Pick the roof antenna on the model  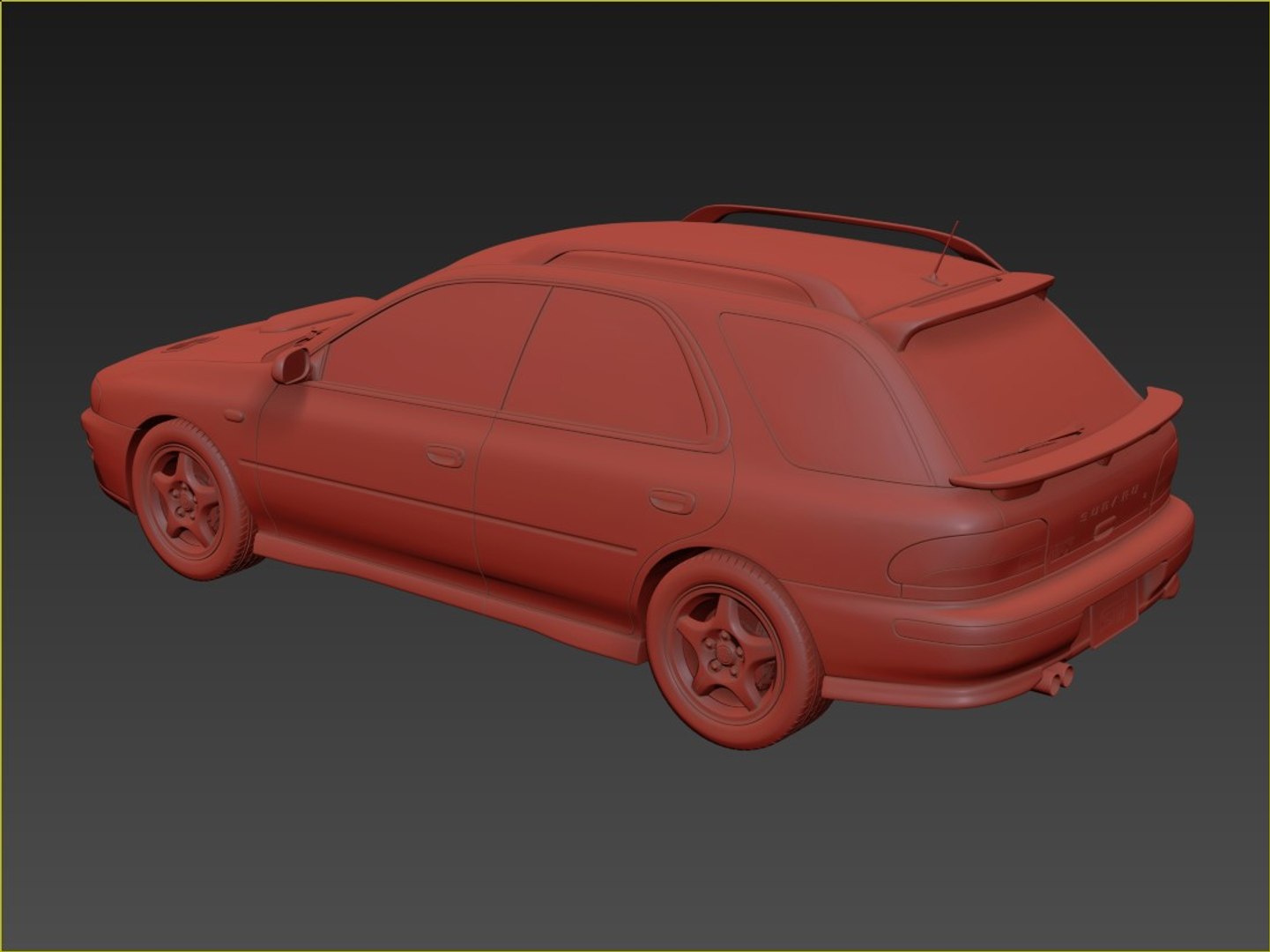click(x=943, y=254)
